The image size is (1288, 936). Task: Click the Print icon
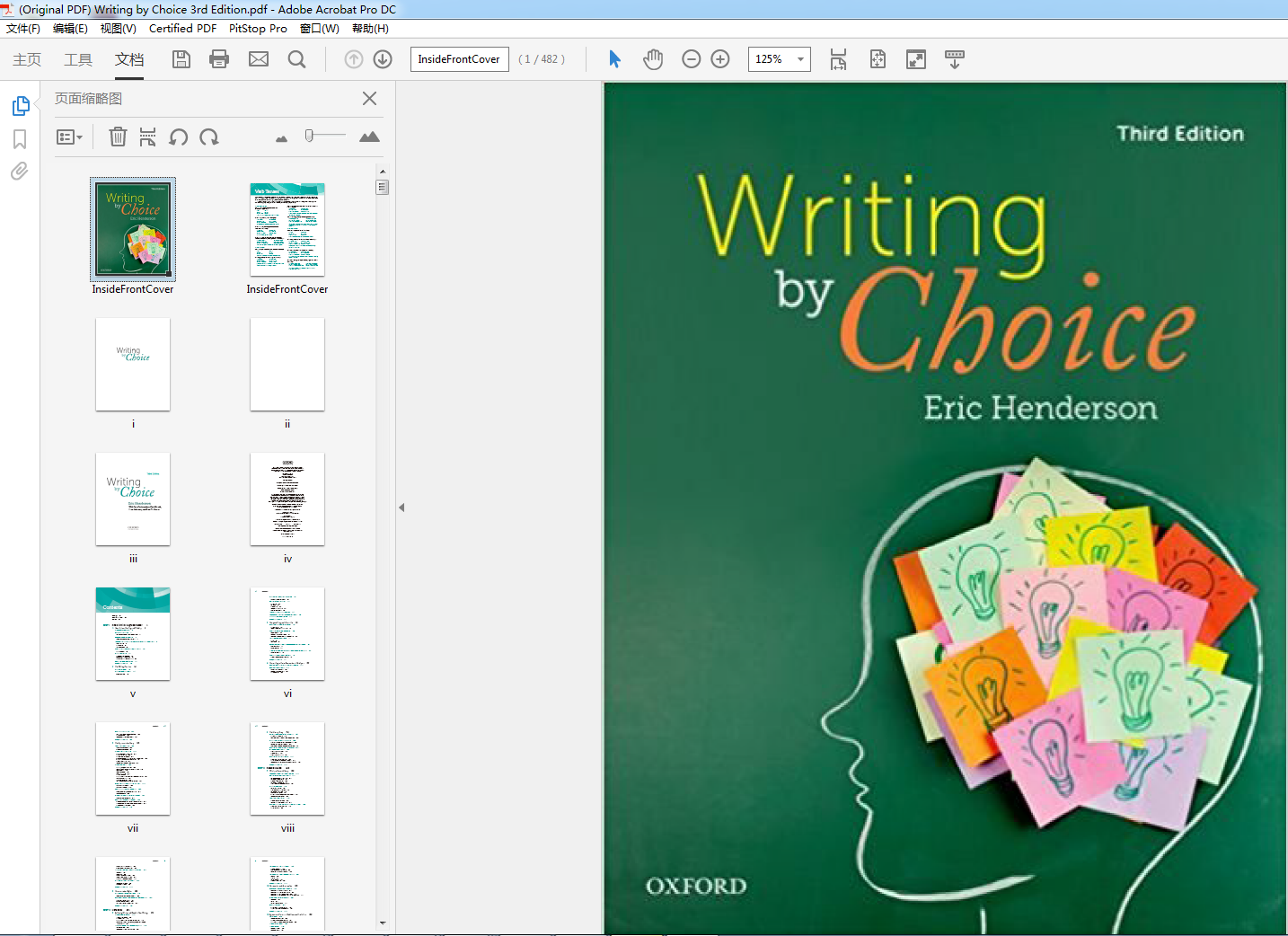tap(219, 59)
